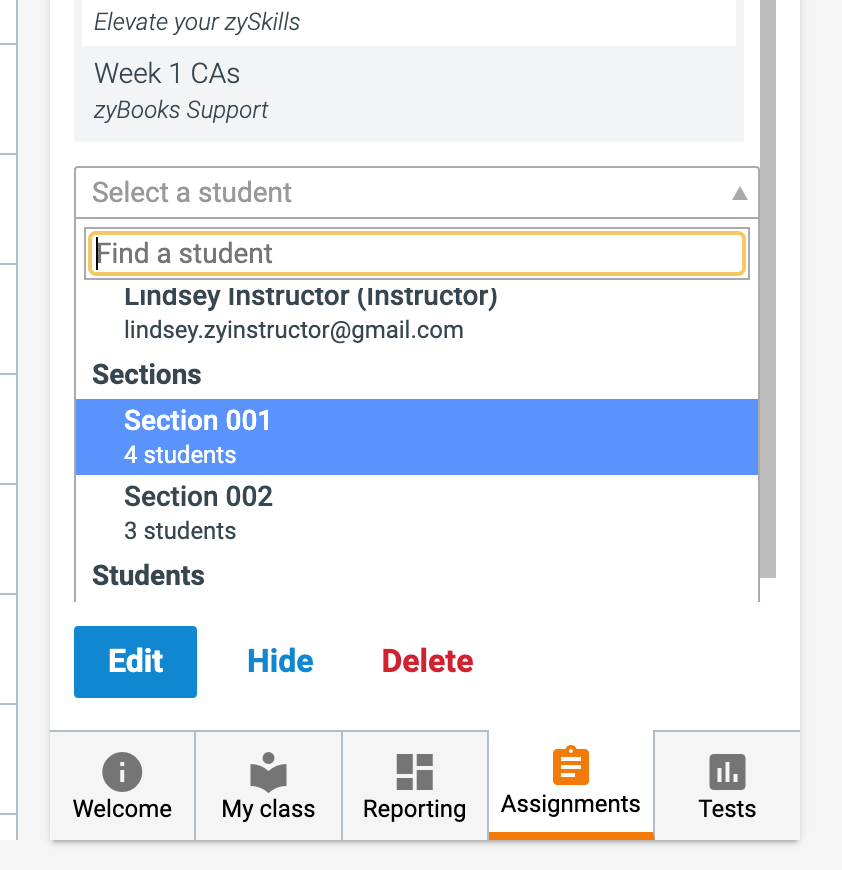Collapse the Select a student dropdown arrow

[x=739, y=193]
